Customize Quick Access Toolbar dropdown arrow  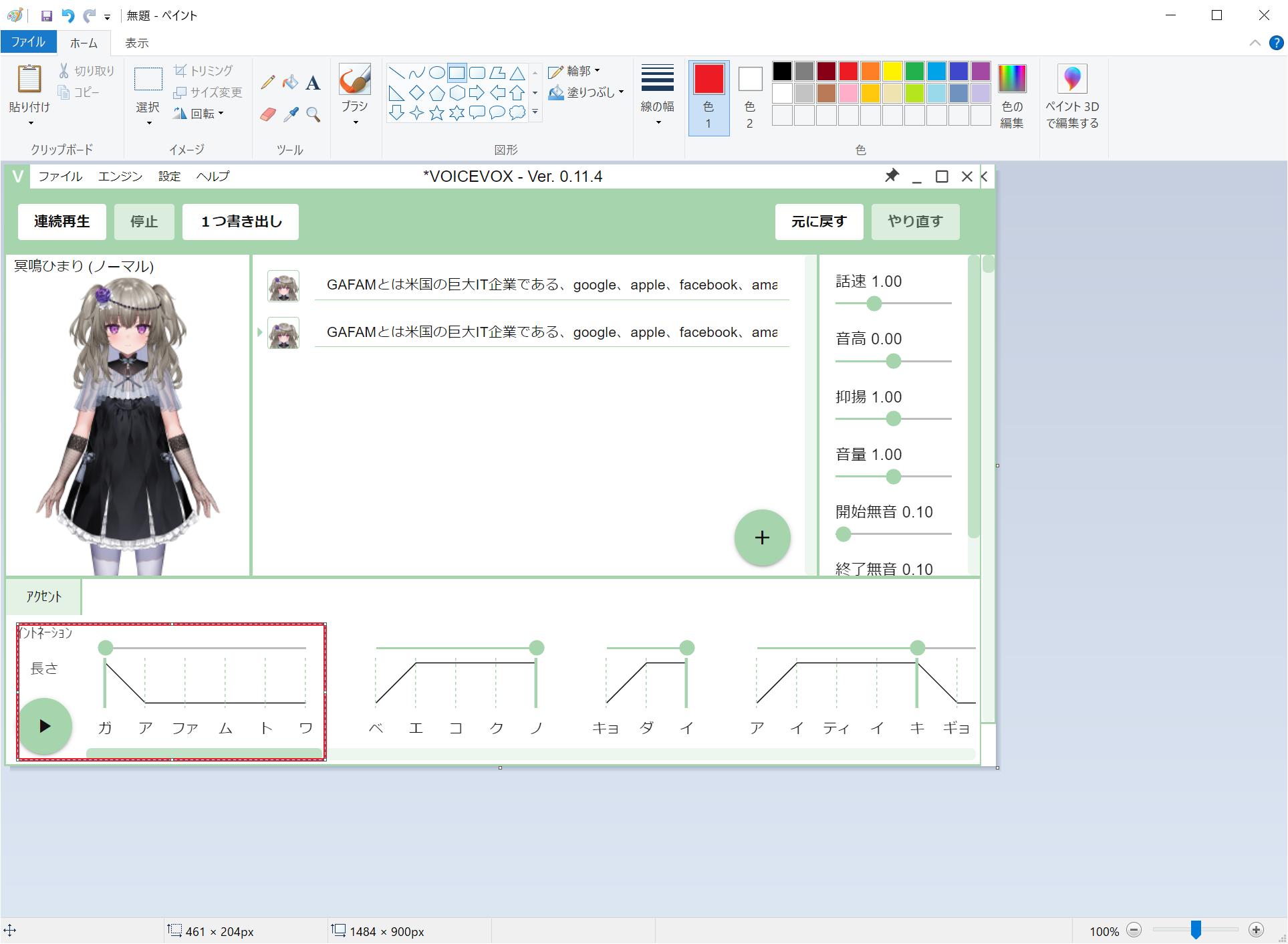pos(107,17)
